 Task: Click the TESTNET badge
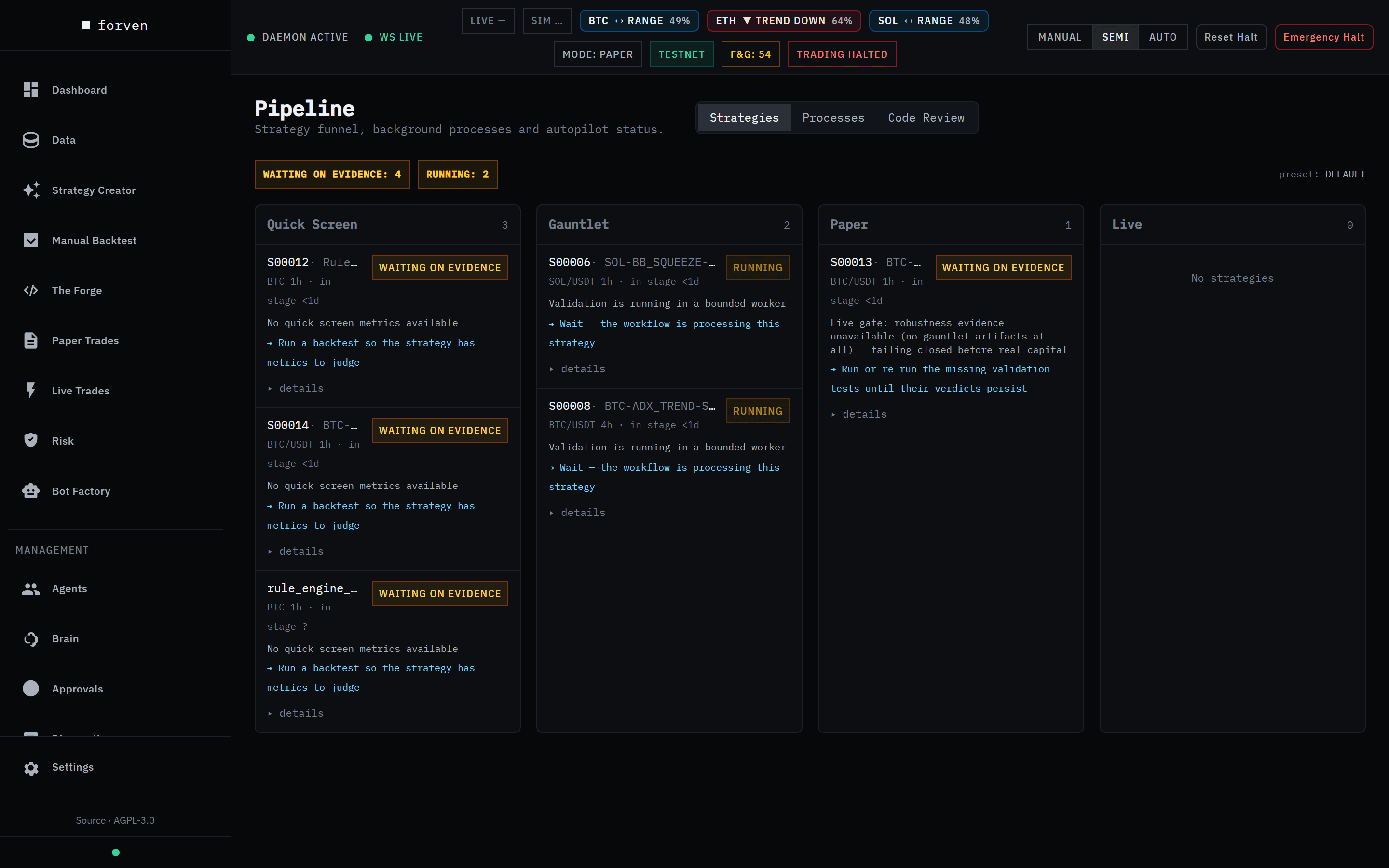(681, 54)
